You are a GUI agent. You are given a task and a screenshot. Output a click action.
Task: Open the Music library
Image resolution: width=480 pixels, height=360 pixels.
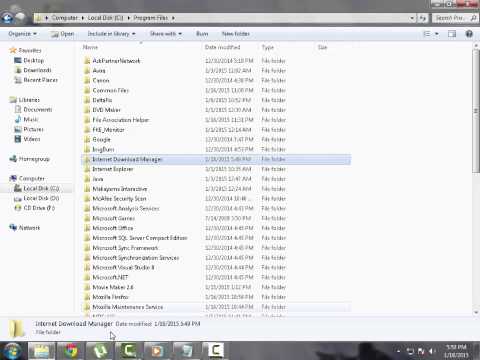click(x=31, y=119)
